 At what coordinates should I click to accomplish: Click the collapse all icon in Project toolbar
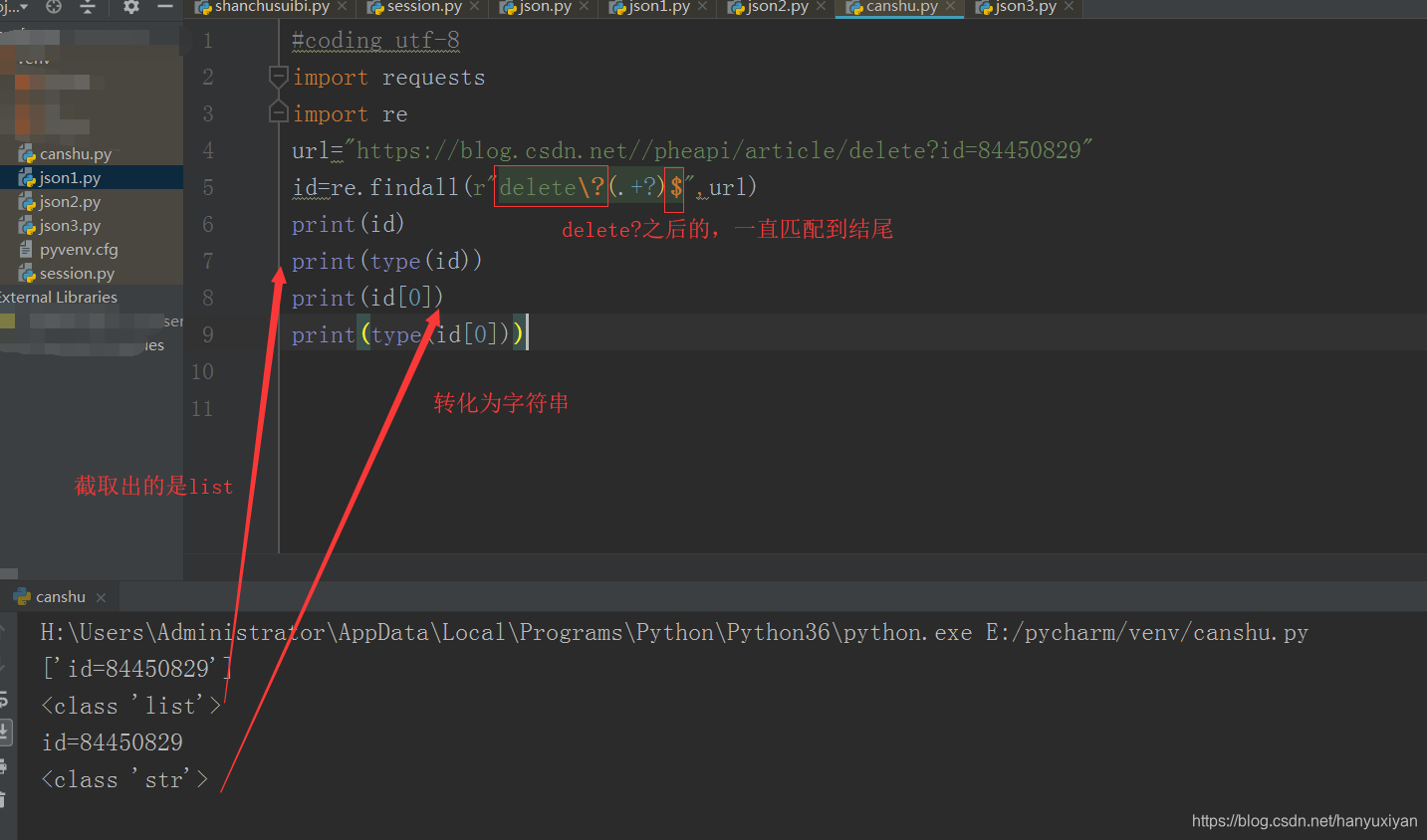pos(88,7)
